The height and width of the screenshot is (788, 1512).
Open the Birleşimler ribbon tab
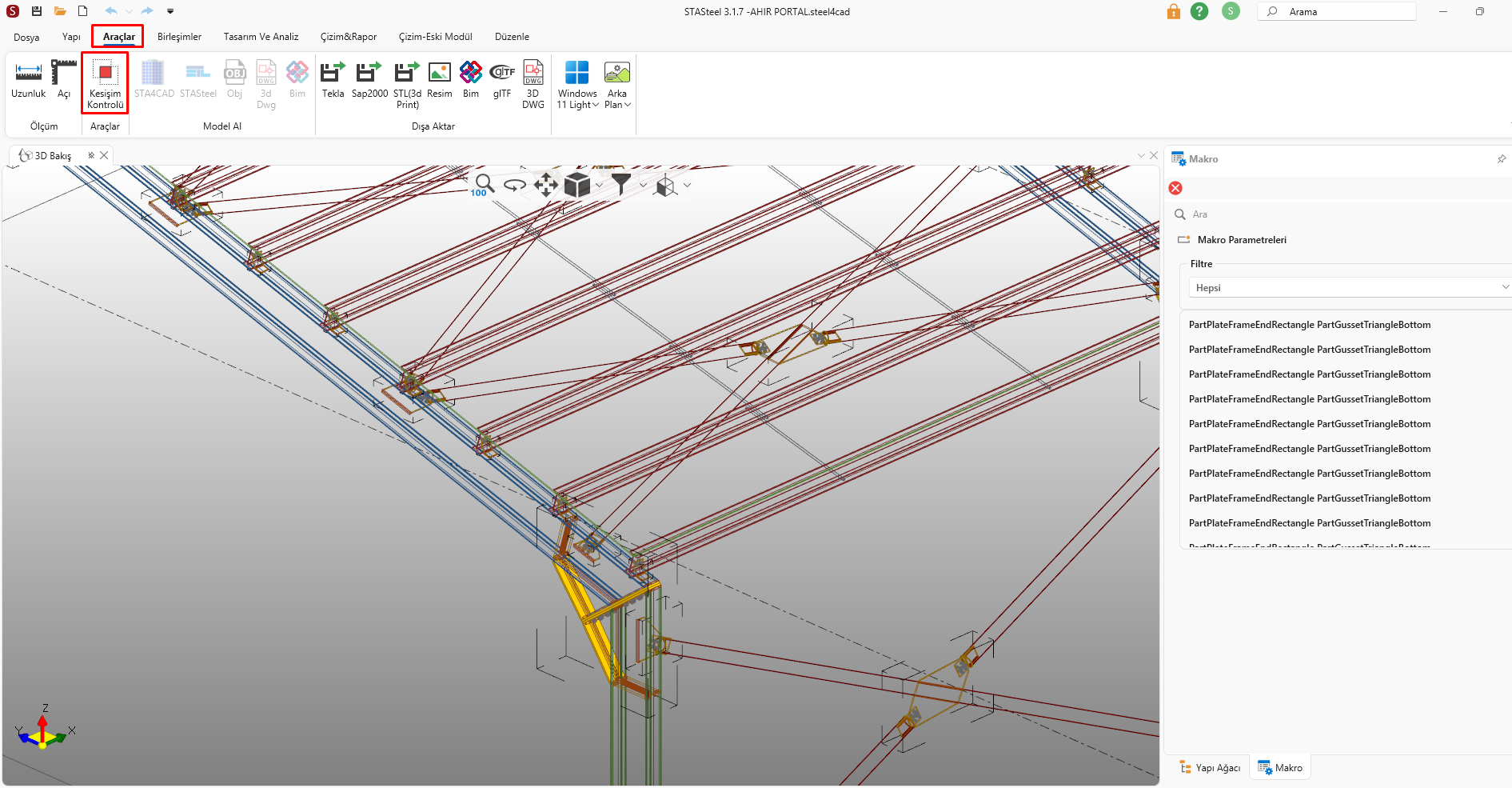click(x=179, y=37)
